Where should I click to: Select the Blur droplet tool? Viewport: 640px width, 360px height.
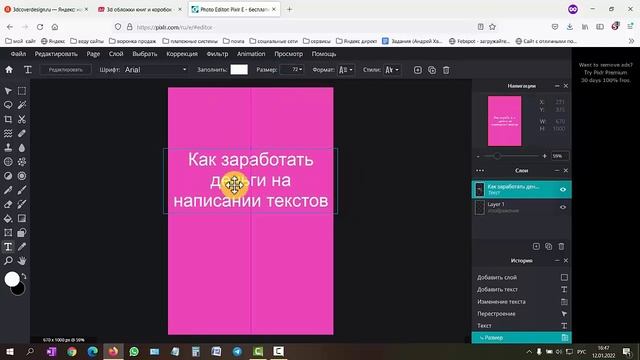pyautogui.click(x=22, y=147)
